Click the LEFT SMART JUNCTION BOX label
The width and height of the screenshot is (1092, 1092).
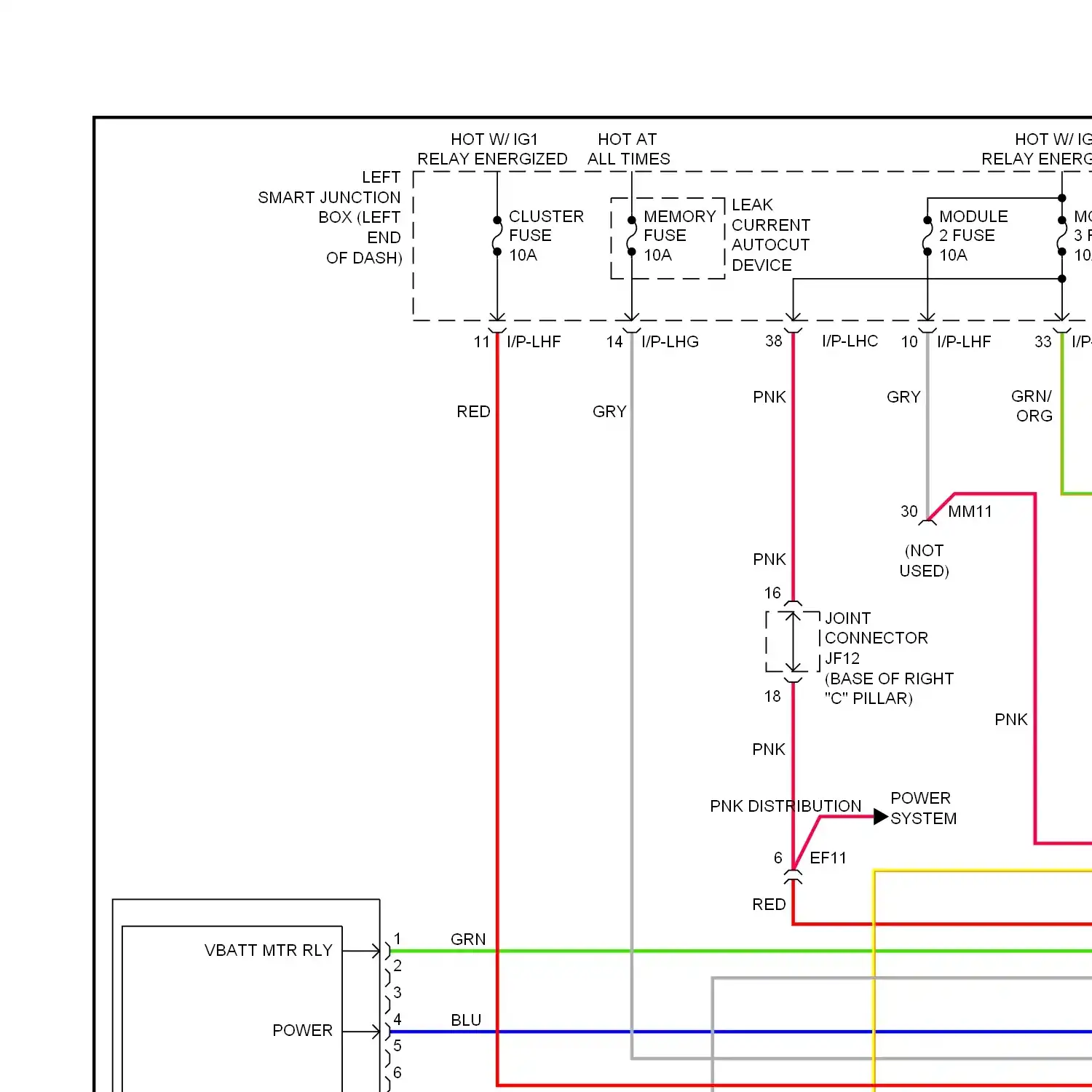(x=329, y=218)
